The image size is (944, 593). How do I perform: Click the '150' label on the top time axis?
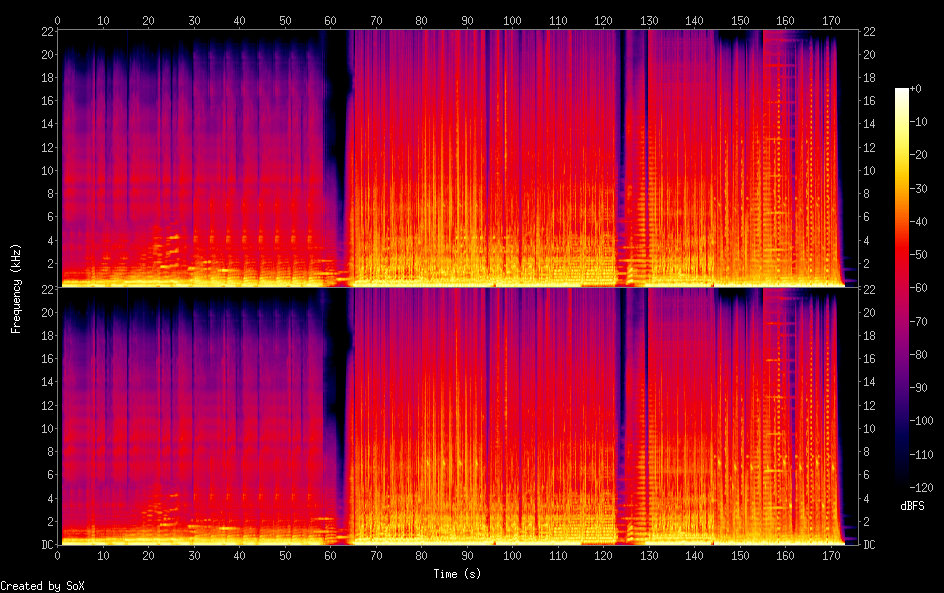(740, 20)
